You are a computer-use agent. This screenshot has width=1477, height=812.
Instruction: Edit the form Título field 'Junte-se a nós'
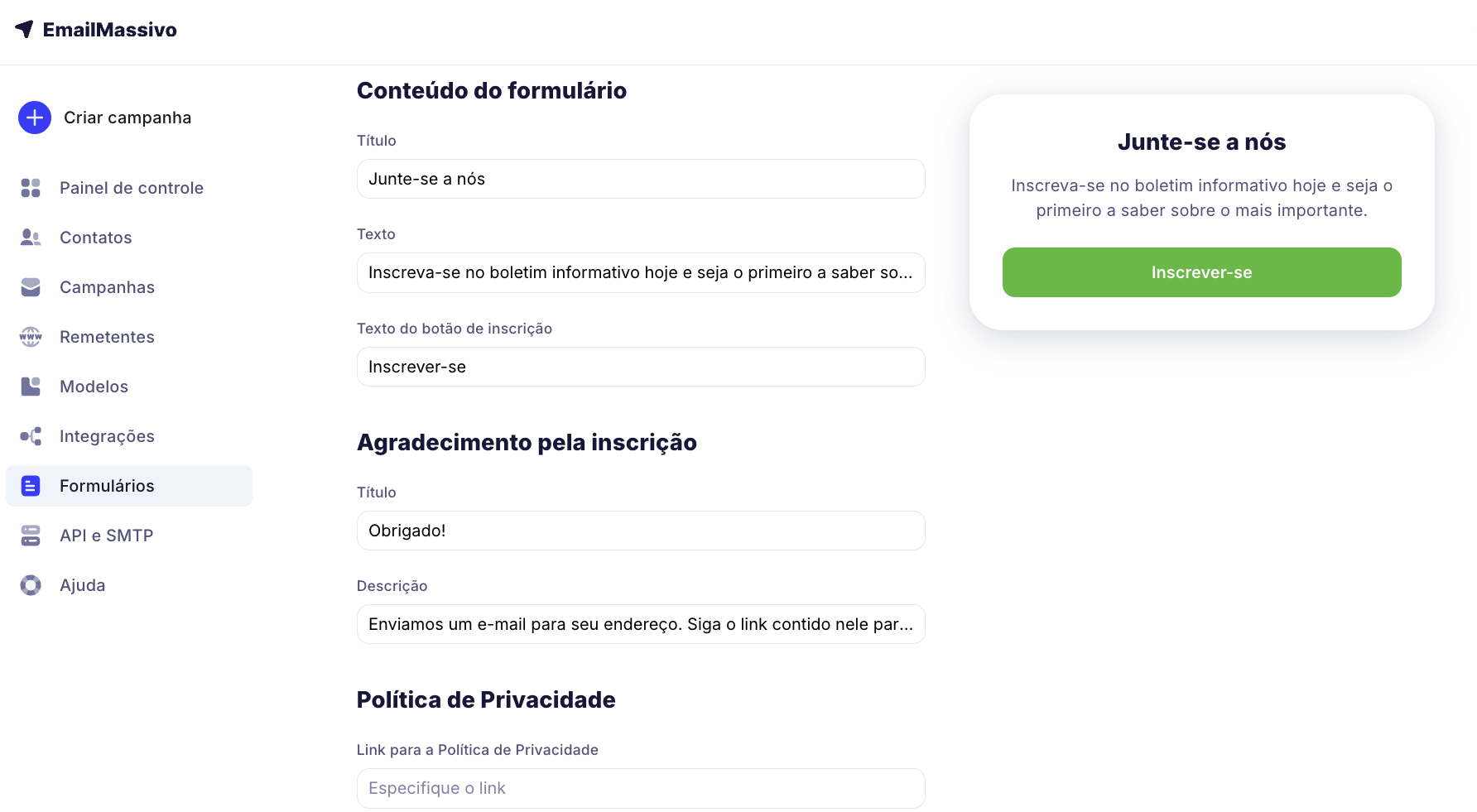[640, 179]
